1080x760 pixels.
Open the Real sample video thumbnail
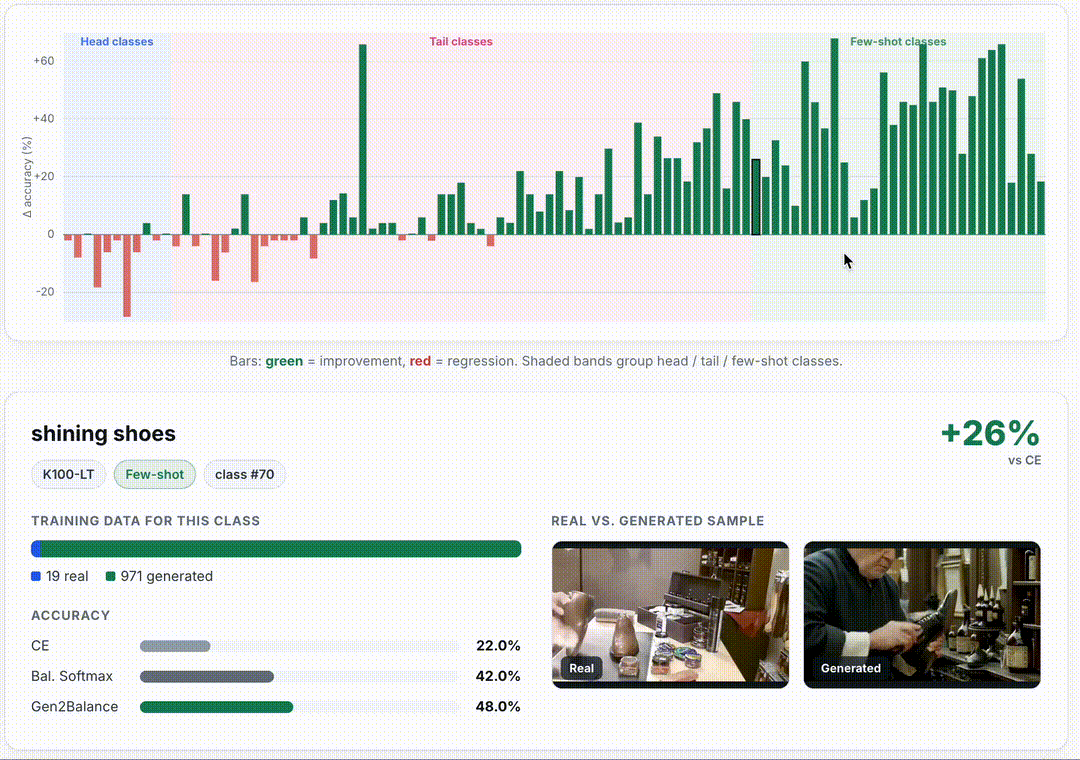pos(670,615)
